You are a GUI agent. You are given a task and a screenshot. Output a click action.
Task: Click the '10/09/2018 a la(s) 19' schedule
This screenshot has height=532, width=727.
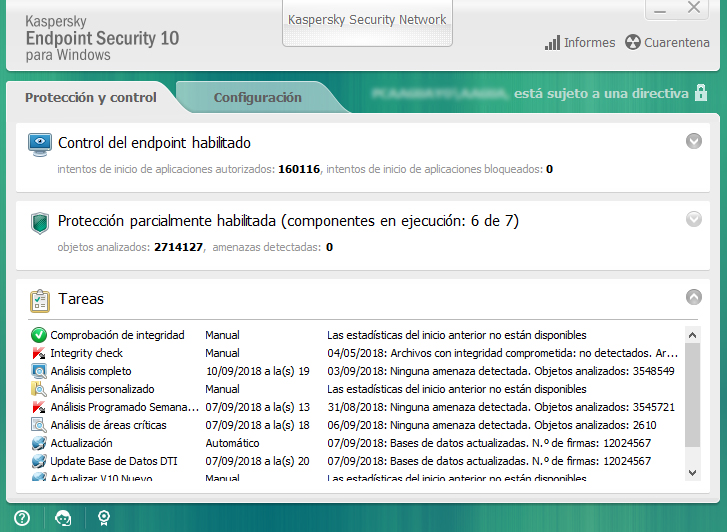[x=258, y=371]
